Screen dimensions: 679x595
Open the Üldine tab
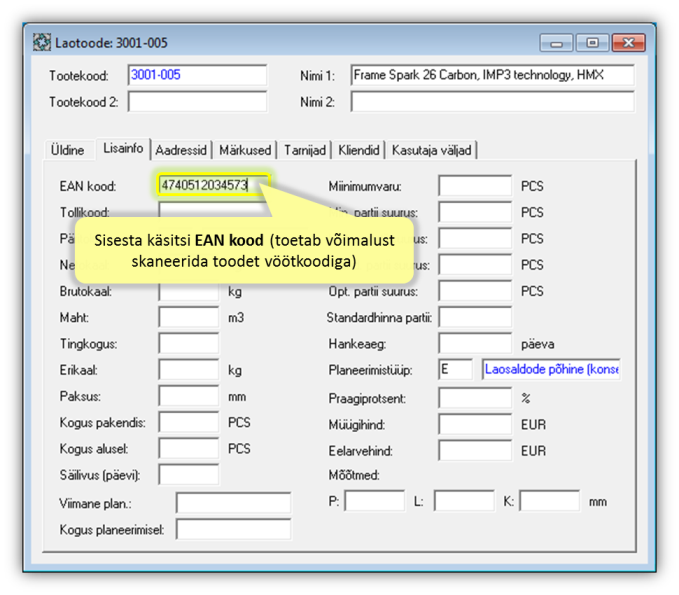pos(68,150)
